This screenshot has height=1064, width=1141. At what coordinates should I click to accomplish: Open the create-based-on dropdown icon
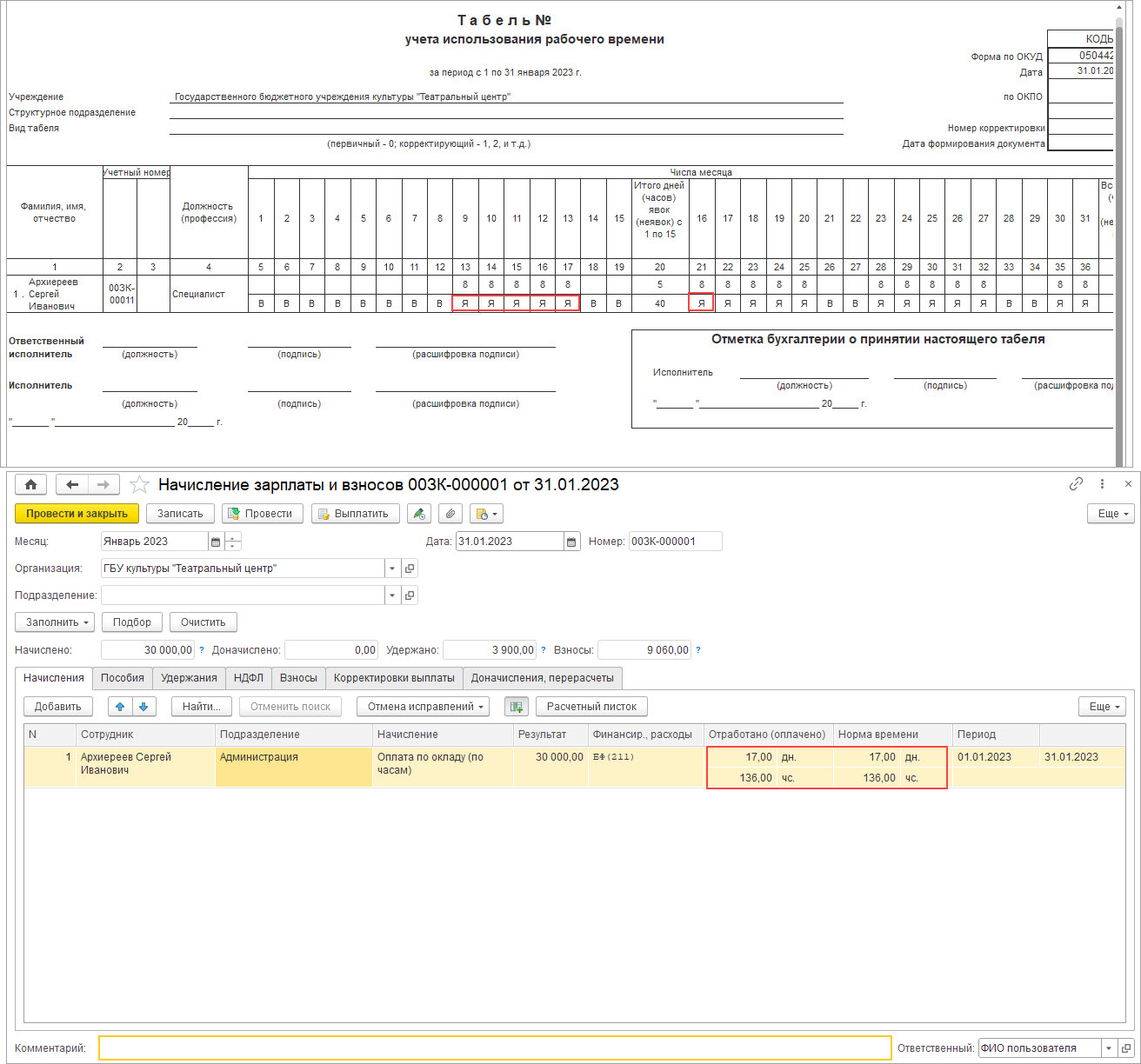click(486, 514)
